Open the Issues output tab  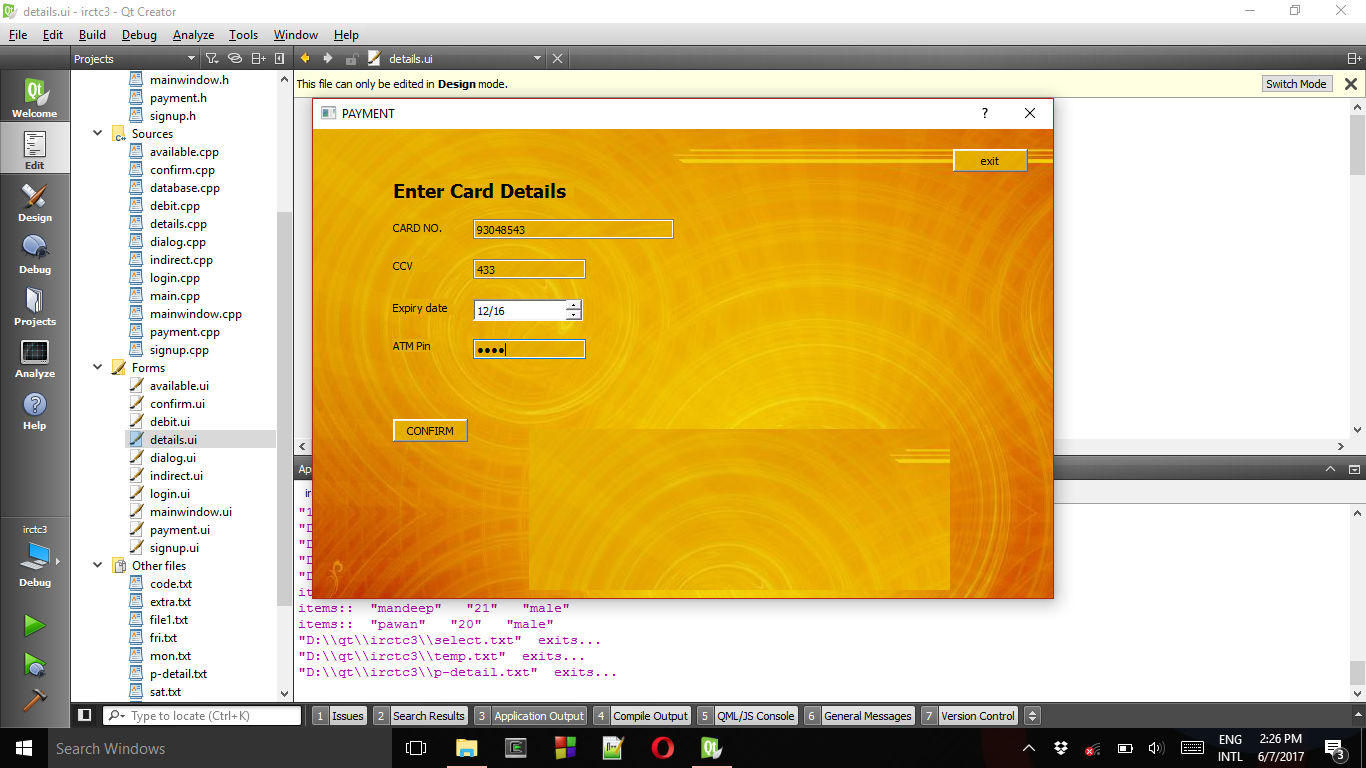tap(339, 715)
